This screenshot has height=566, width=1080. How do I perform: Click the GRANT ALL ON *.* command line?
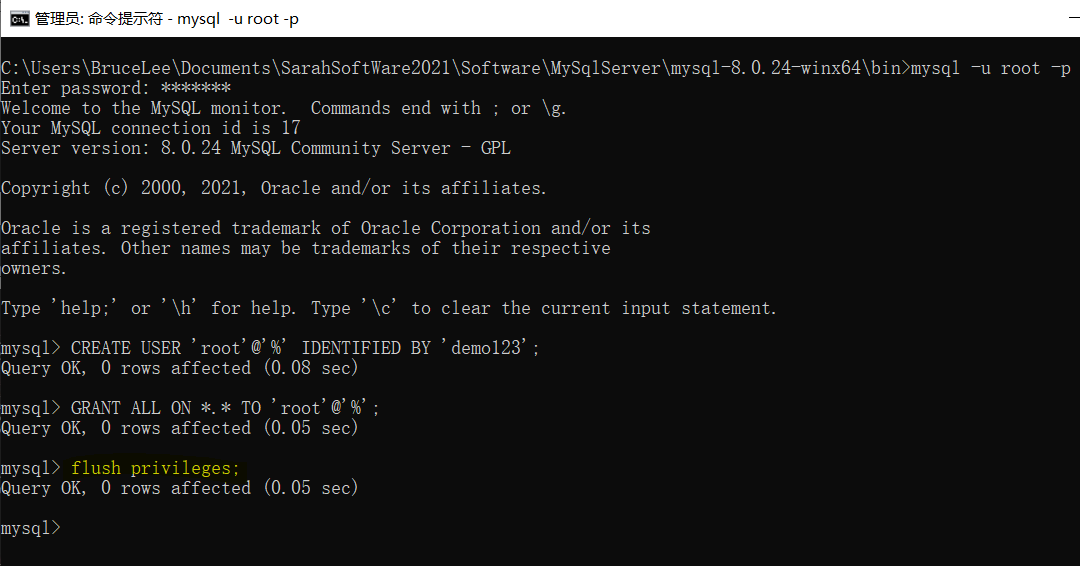(x=190, y=408)
